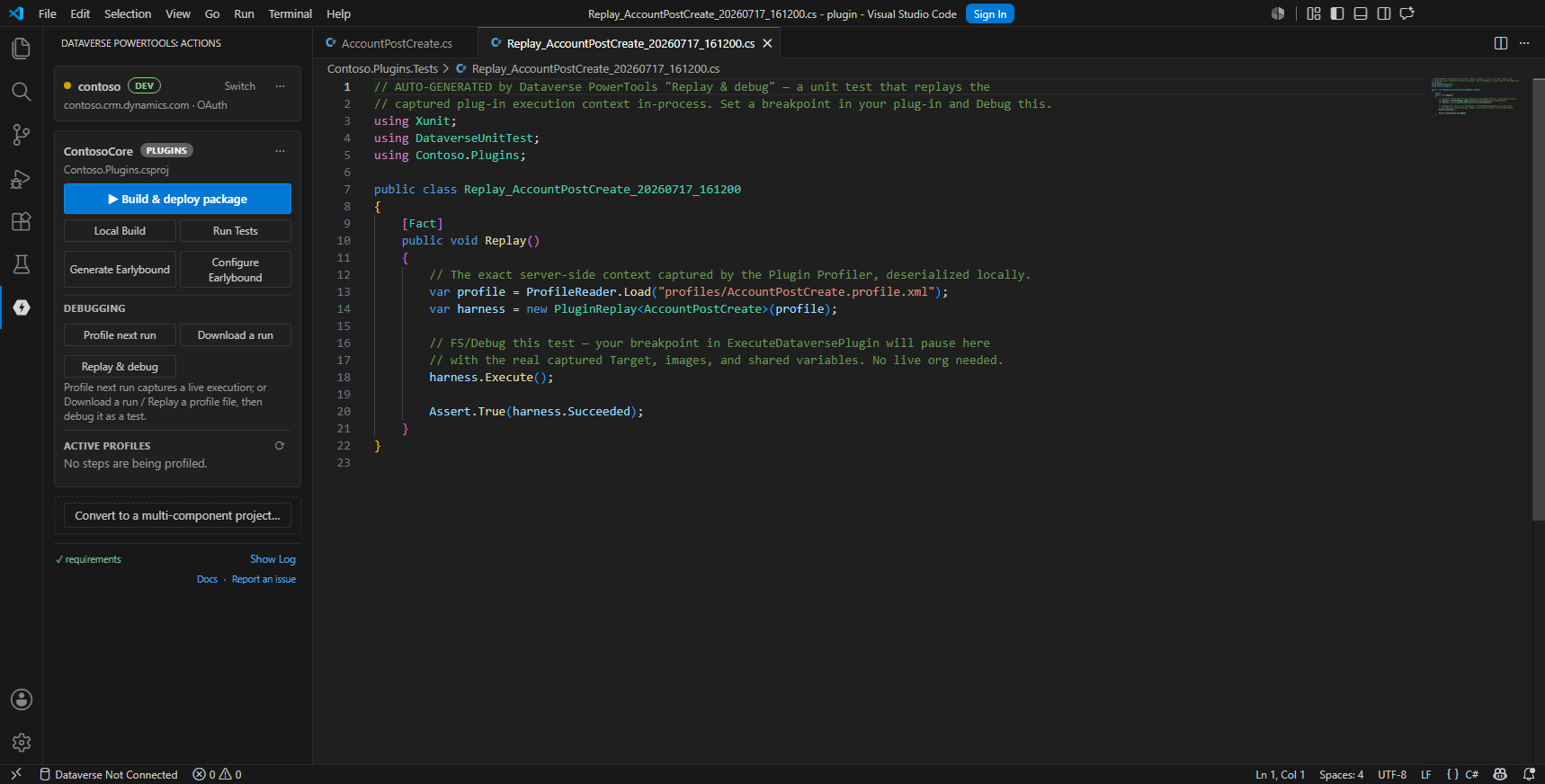This screenshot has width=1545, height=784.
Task: Click the remote window indicator in status bar
Action: (15, 774)
